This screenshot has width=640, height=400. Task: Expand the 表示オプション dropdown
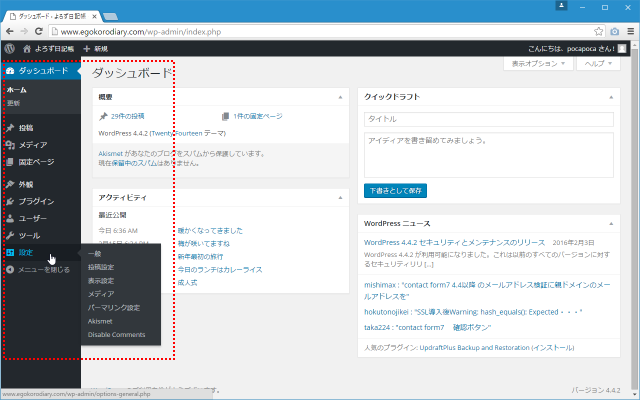click(x=539, y=63)
